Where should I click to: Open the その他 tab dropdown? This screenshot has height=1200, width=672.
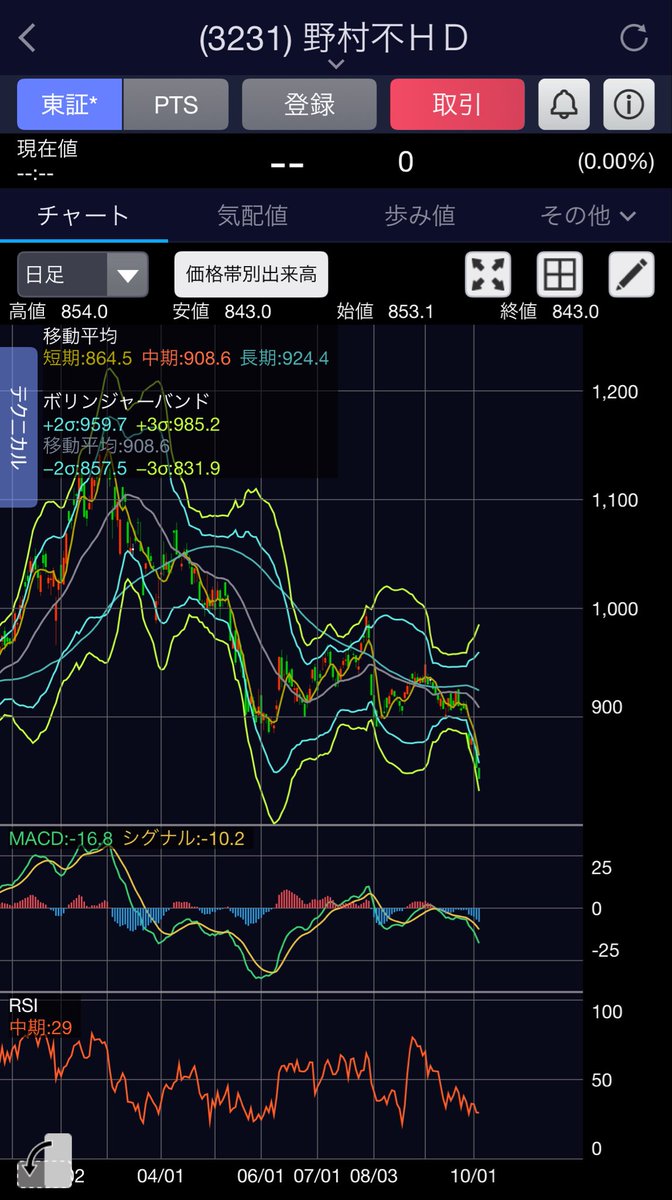tap(588, 215)
